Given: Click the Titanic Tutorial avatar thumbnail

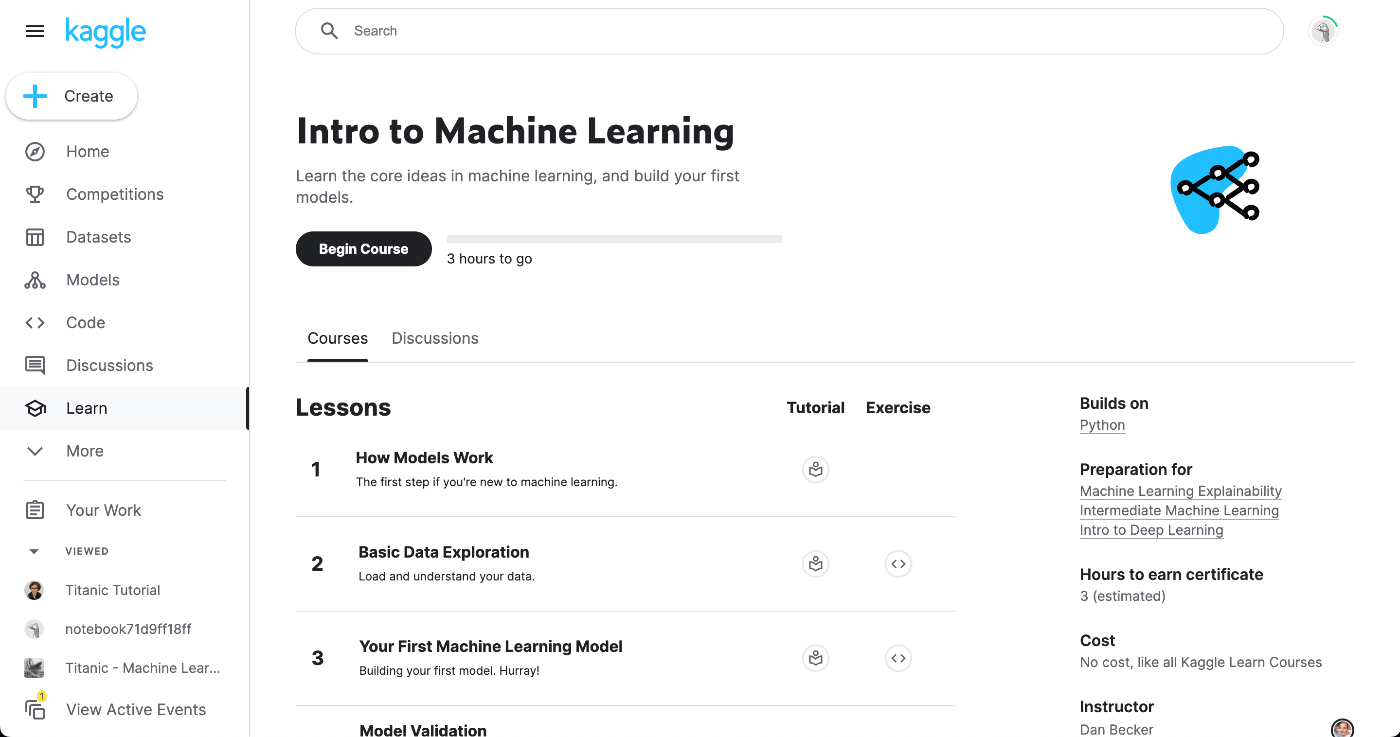Looking at the screenshot, I should 35,590.
